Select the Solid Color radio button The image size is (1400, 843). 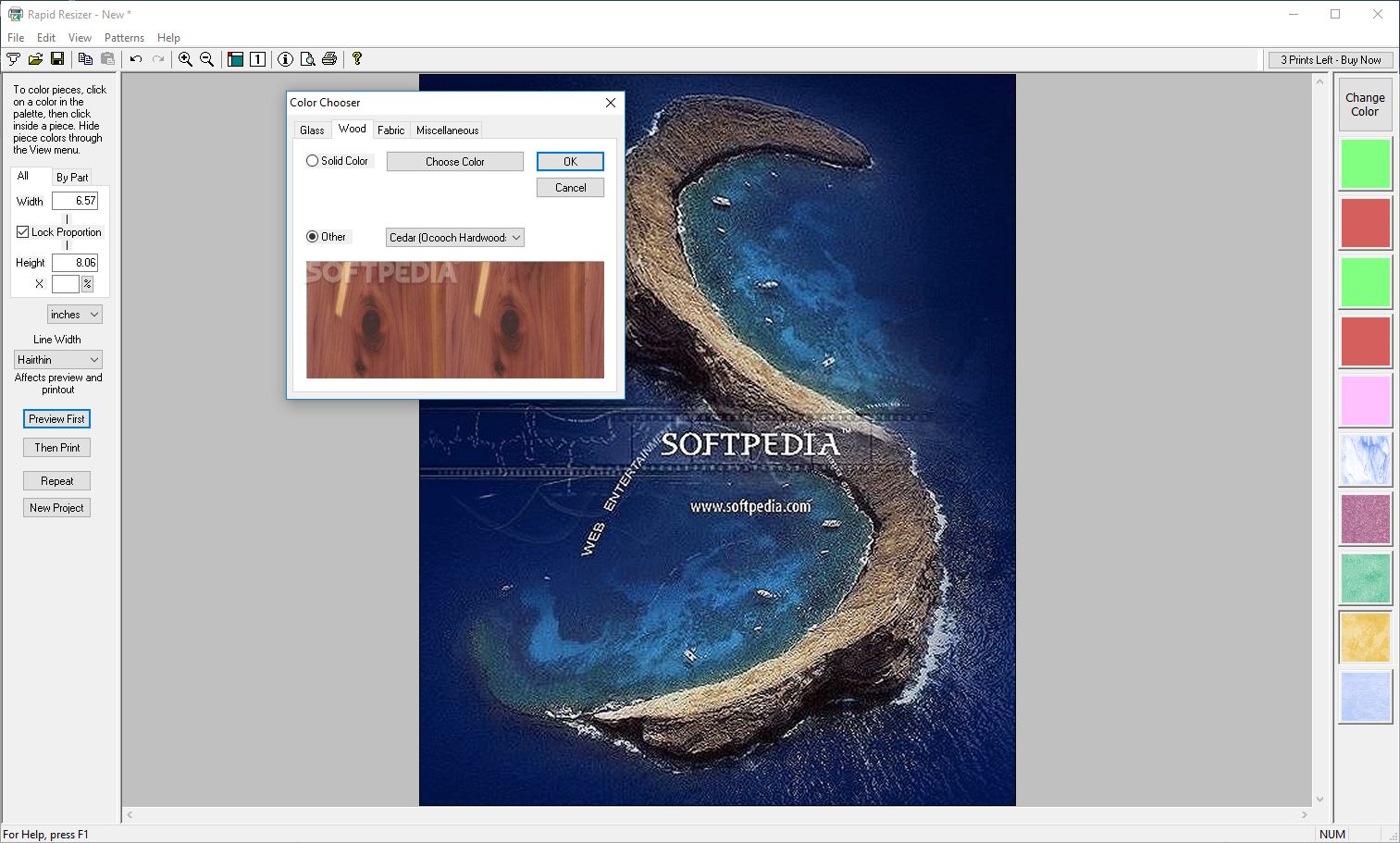(312, 161)
